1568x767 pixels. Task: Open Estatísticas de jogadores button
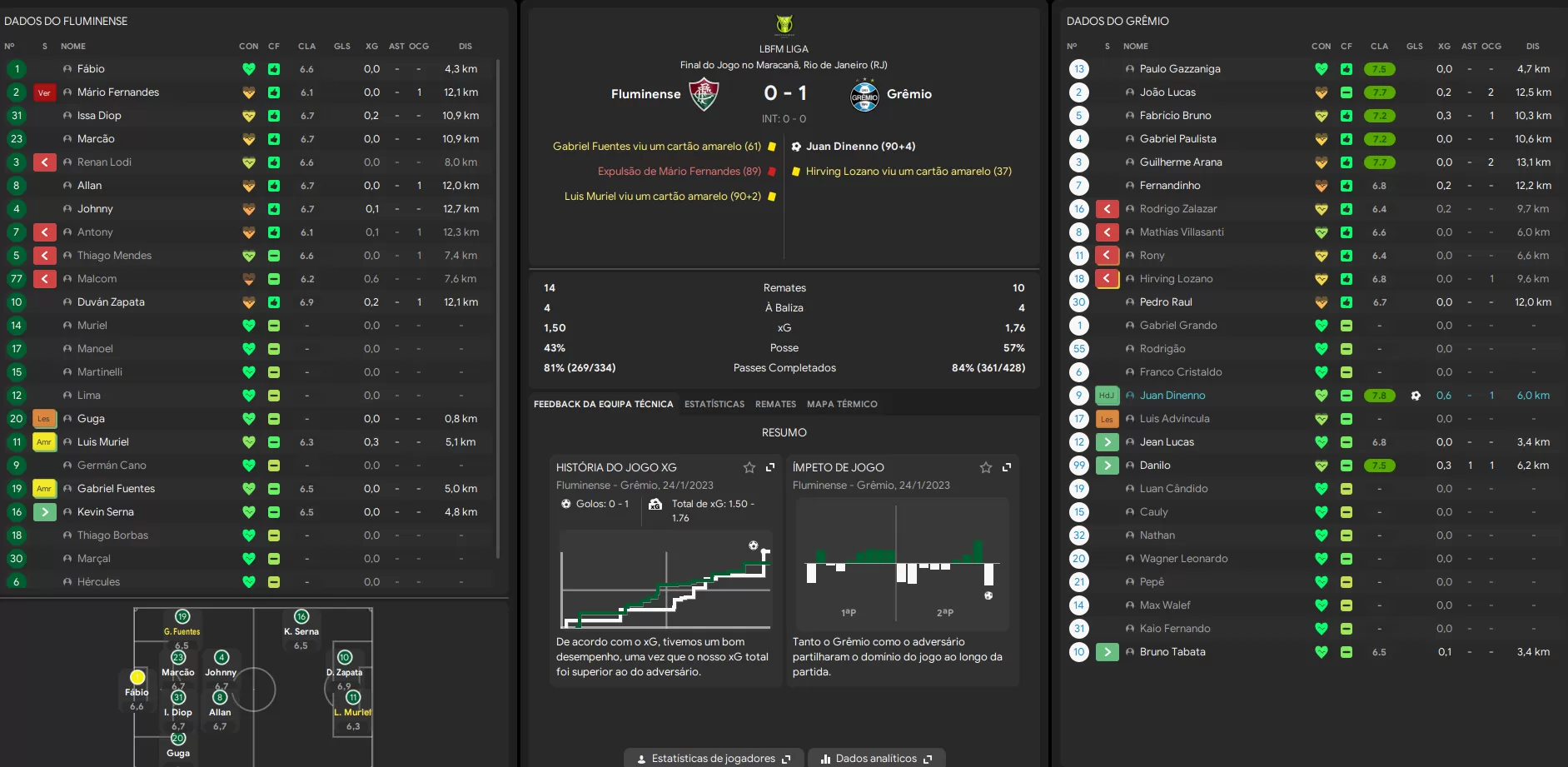(714, 759)
